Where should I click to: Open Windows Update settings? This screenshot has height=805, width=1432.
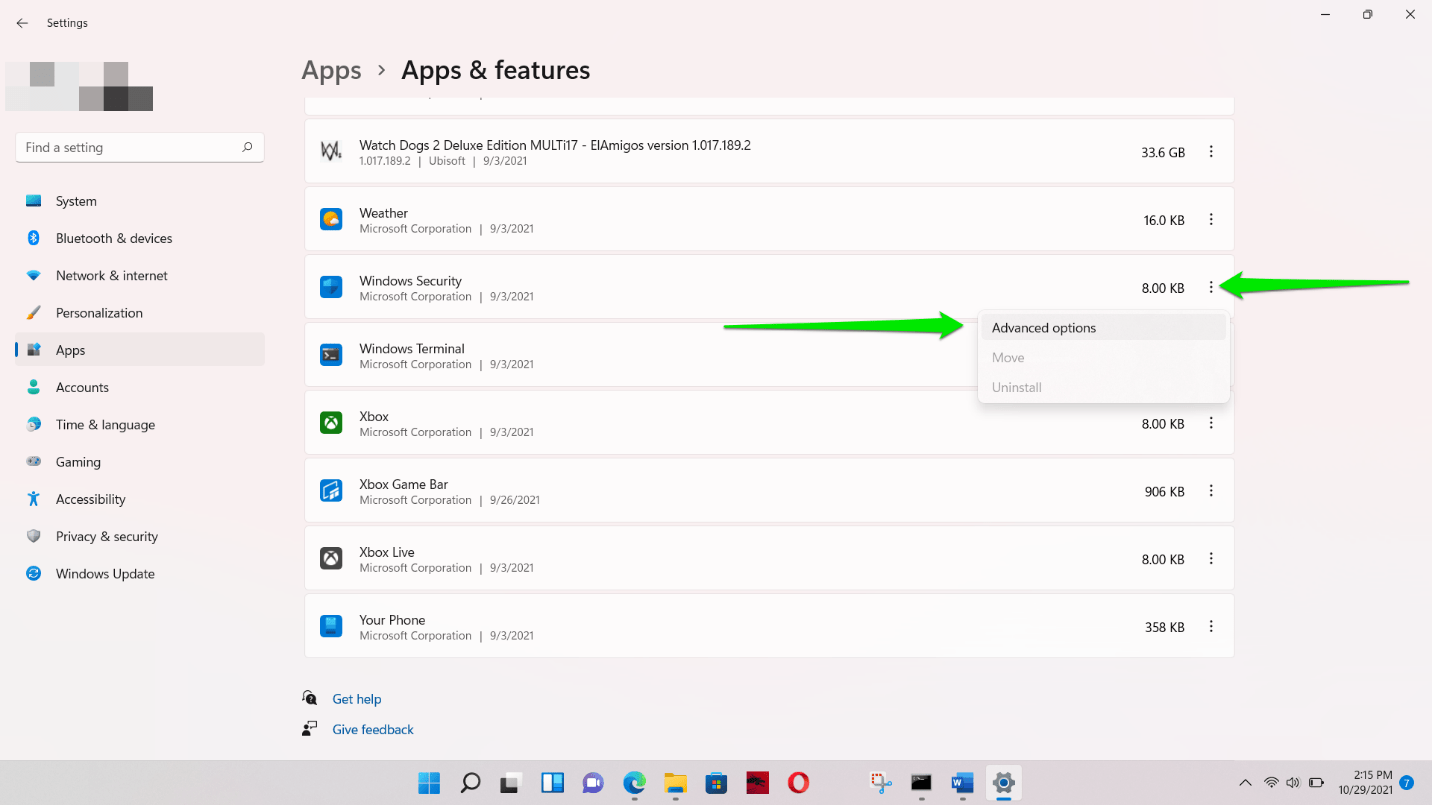click(105, 573)
